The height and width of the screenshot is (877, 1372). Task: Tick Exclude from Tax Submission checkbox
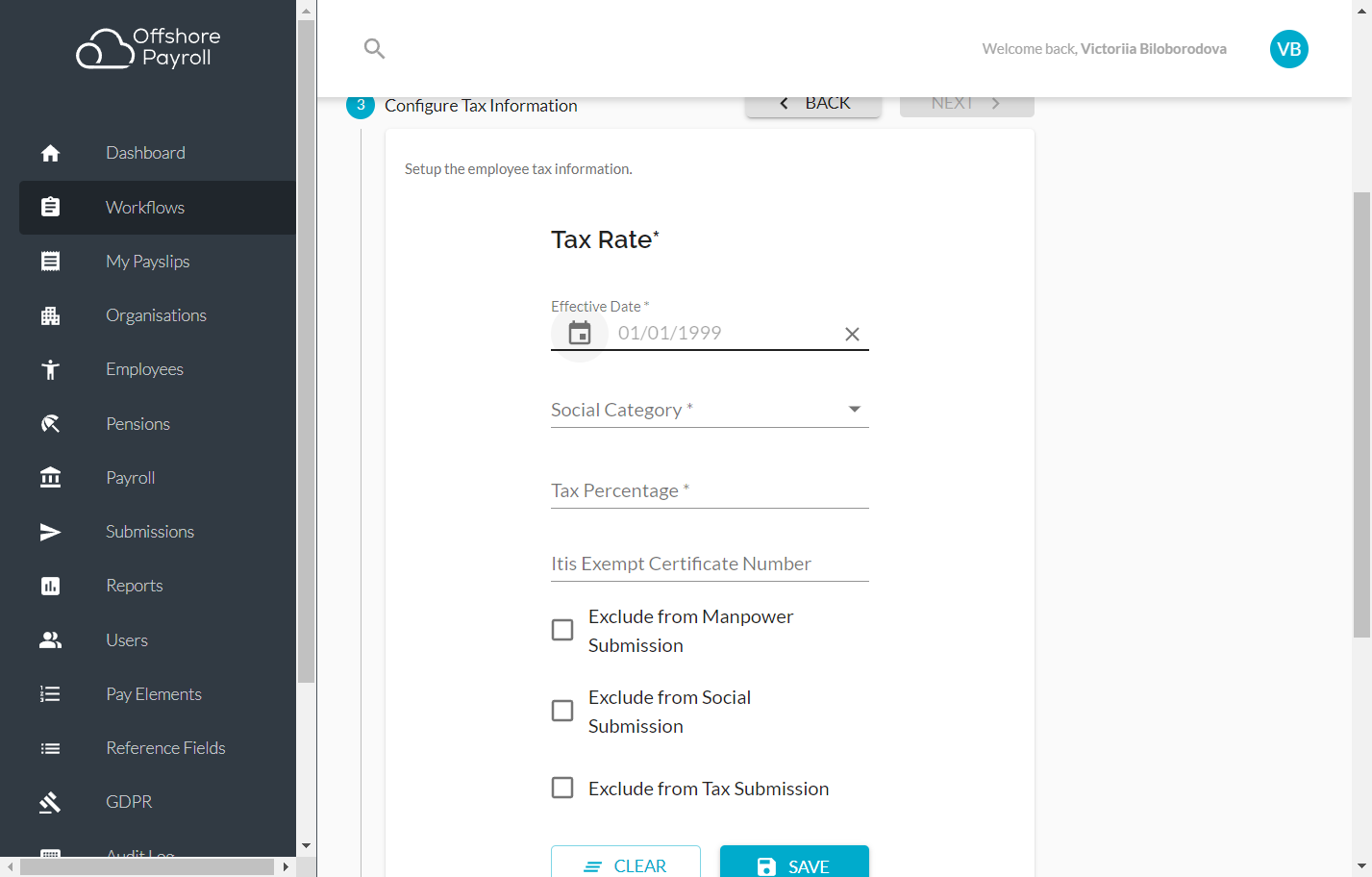[x=562, y=788]
